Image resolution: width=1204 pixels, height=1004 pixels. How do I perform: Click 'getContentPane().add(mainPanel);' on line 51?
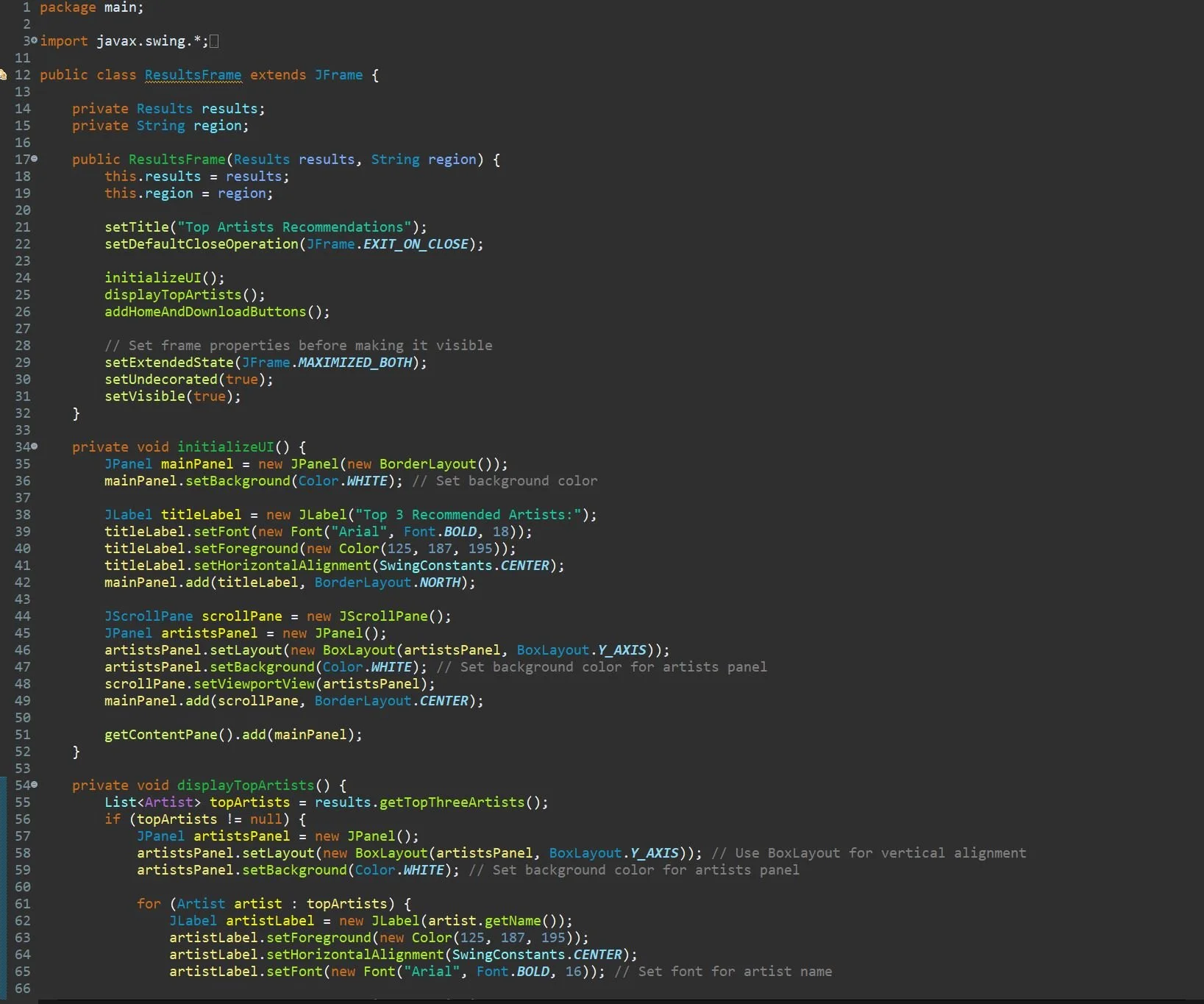233,735
